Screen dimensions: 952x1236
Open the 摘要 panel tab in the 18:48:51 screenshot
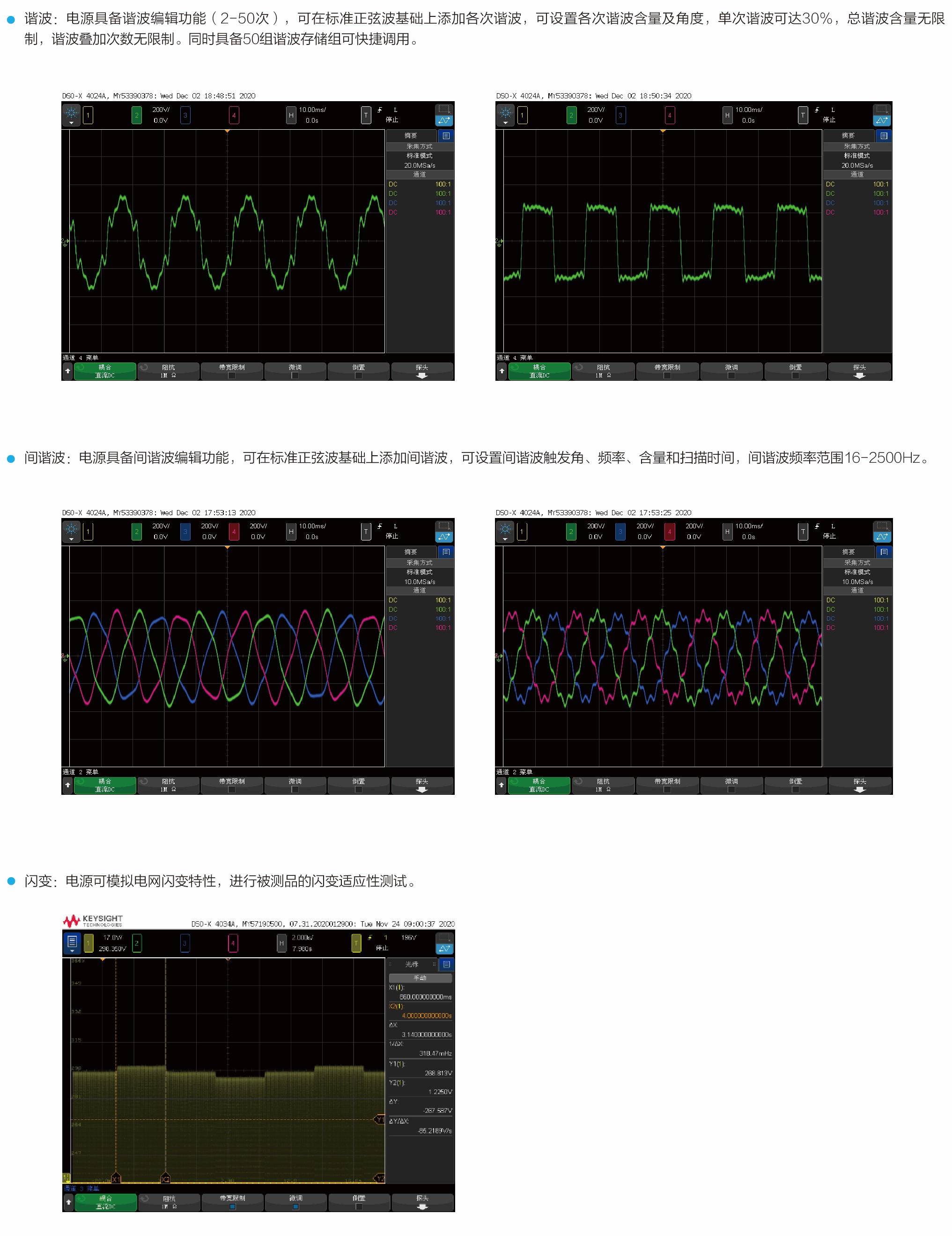click(x=412, y=135)
